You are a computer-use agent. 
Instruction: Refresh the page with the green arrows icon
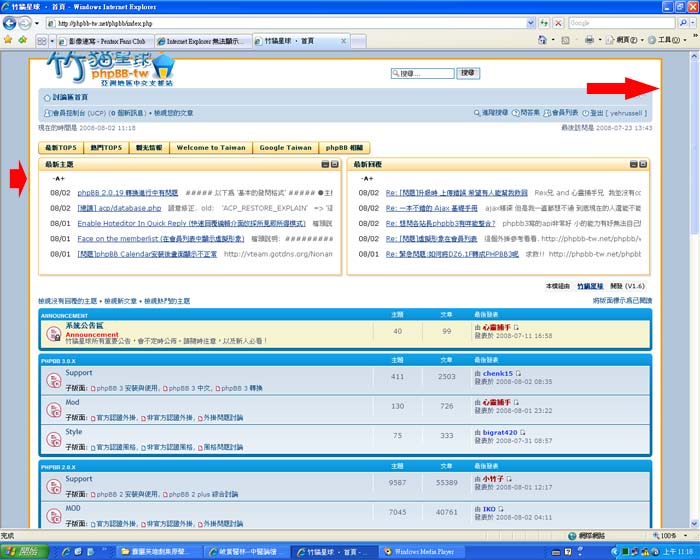(x=544, y=23)
